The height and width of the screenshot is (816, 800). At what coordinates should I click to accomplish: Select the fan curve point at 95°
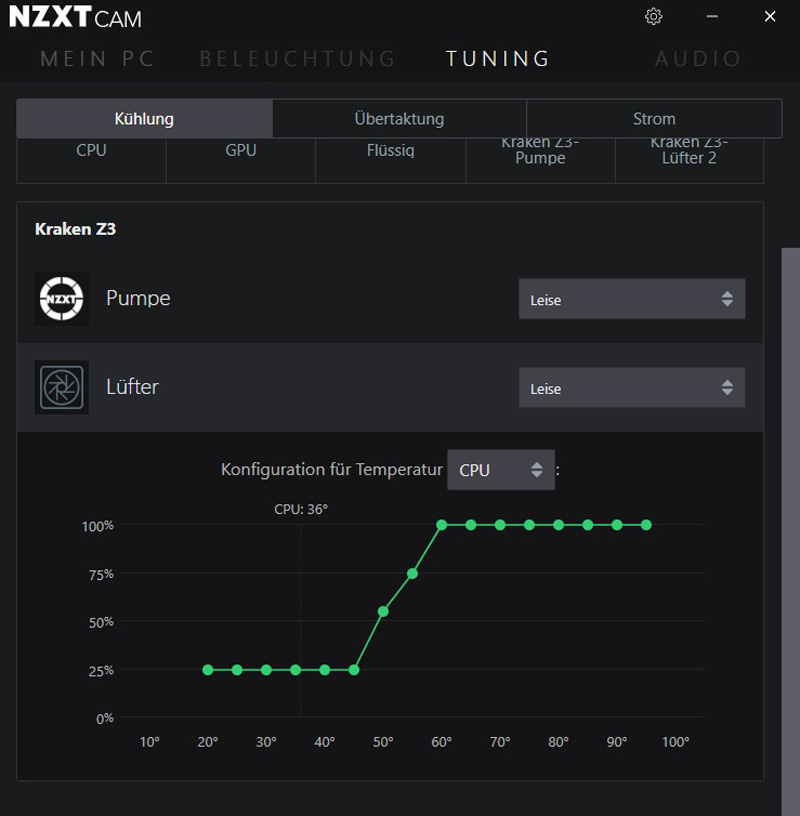(x=646, y=525)
